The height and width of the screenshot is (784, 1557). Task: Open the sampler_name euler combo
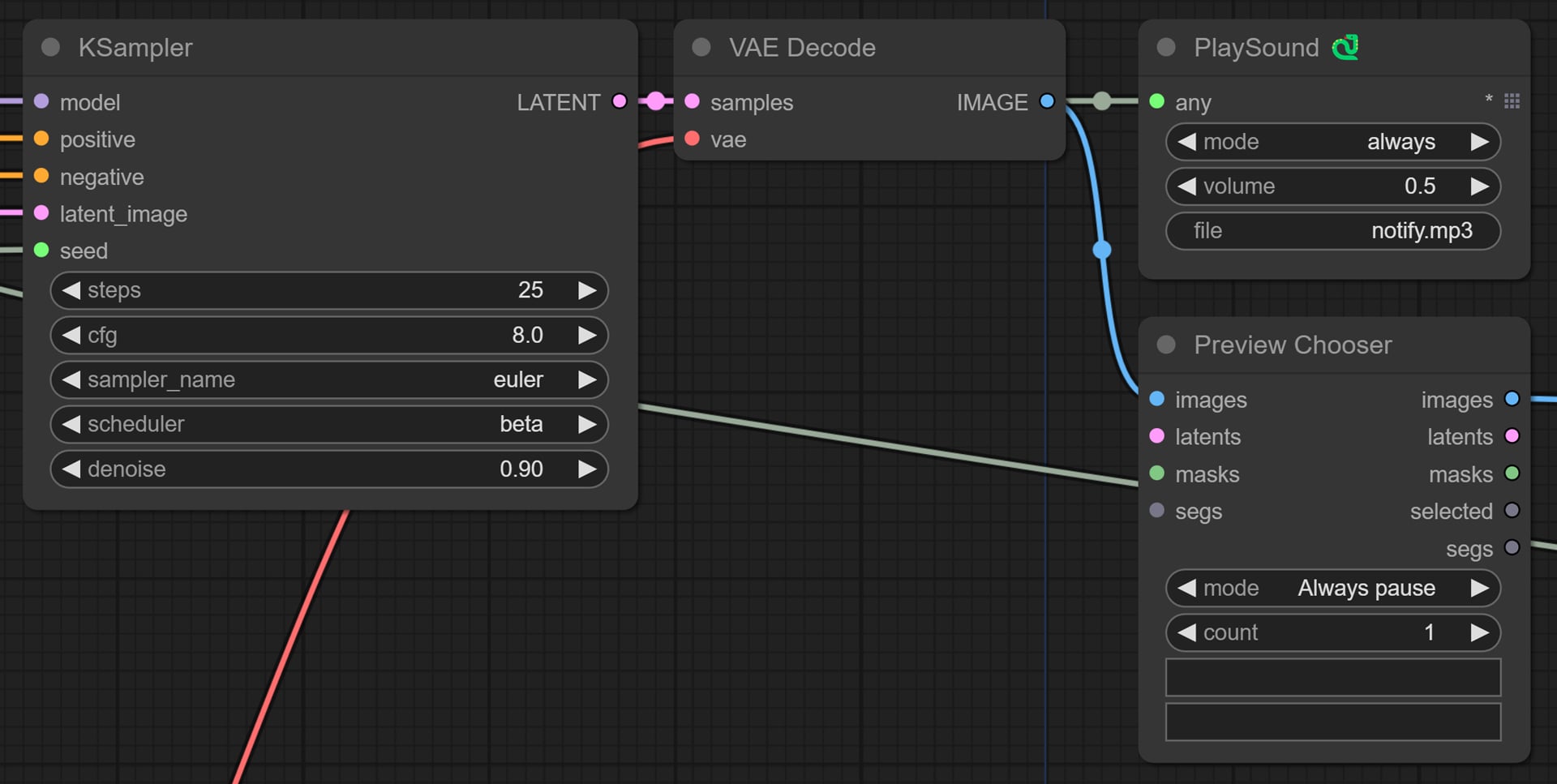point(329,379)
